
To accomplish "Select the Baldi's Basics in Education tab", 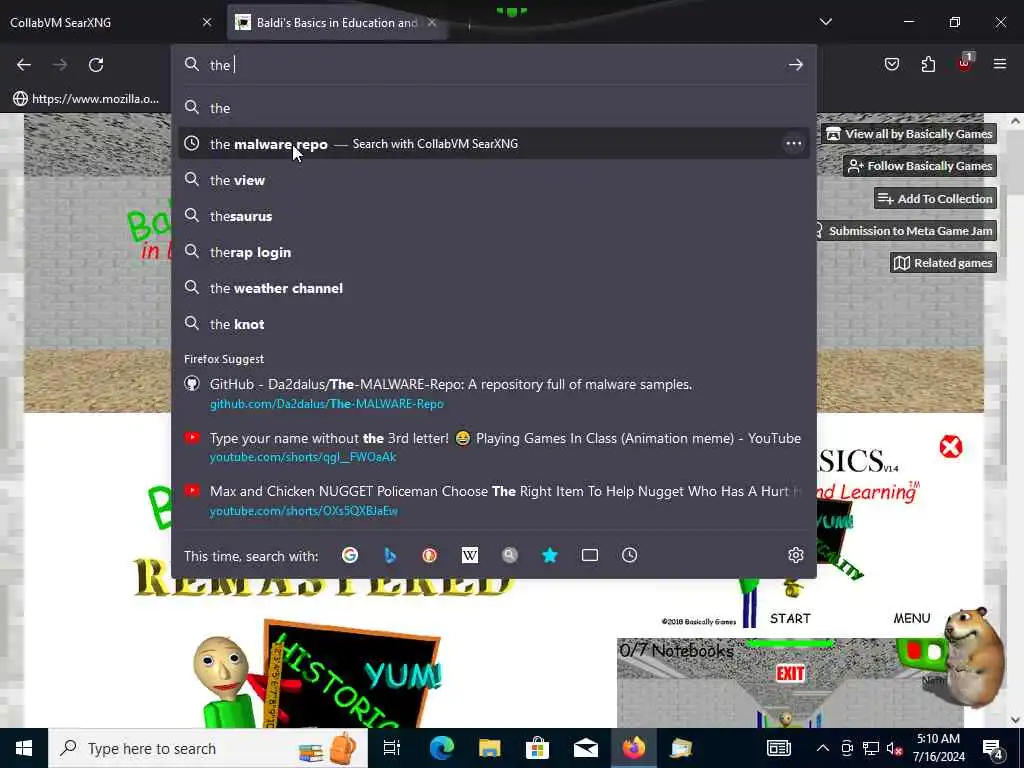I will [x=336, y=22].
